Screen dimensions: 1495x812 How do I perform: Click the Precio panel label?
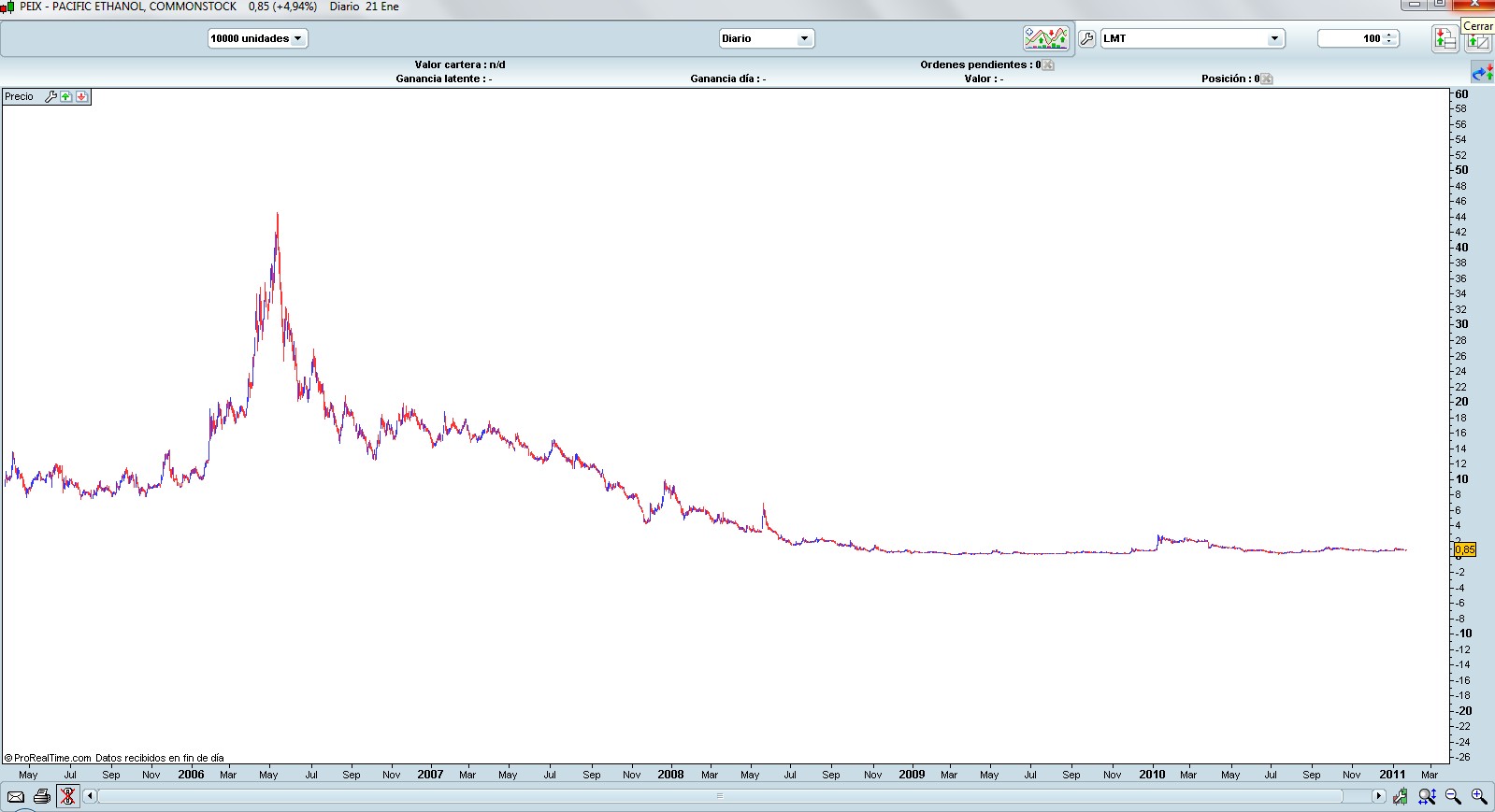click(x=19, y=96)
